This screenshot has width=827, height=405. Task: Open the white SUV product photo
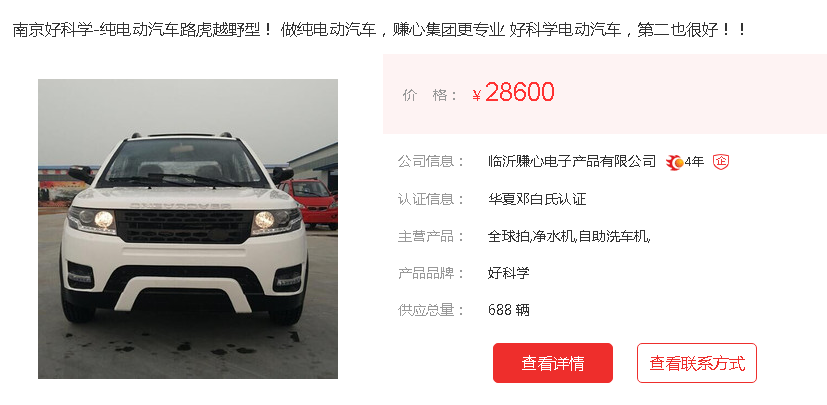tap(188, 229)
